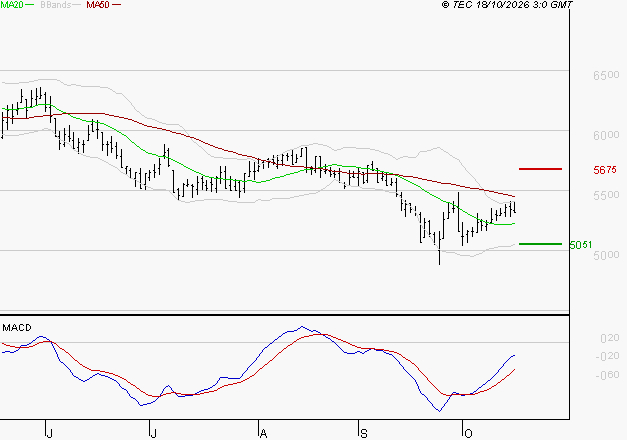
Task: Click the red resistance level line
Action: pos(540,169)
